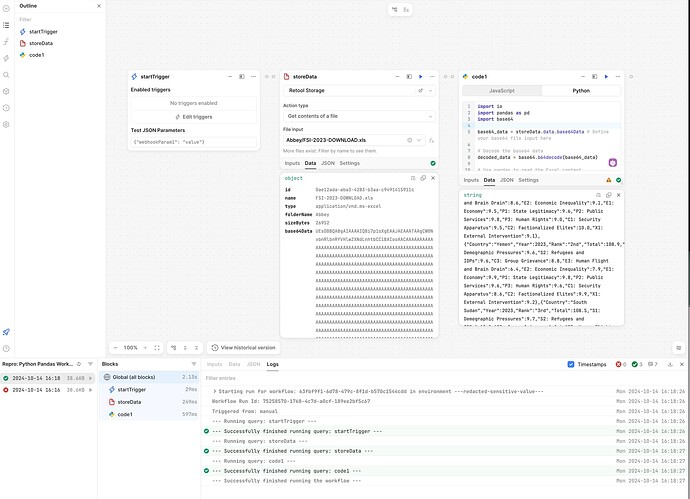Zoom out the canvas with the minus button
Image resolution: width=690 pixels, height=499 pixels.
(x=116, y=348)
